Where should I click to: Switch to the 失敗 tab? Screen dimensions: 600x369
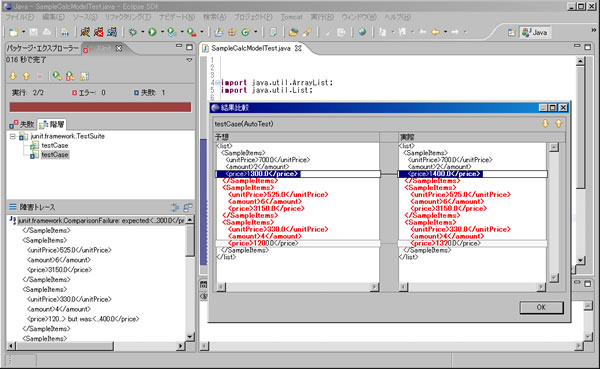tap(23, 124)
